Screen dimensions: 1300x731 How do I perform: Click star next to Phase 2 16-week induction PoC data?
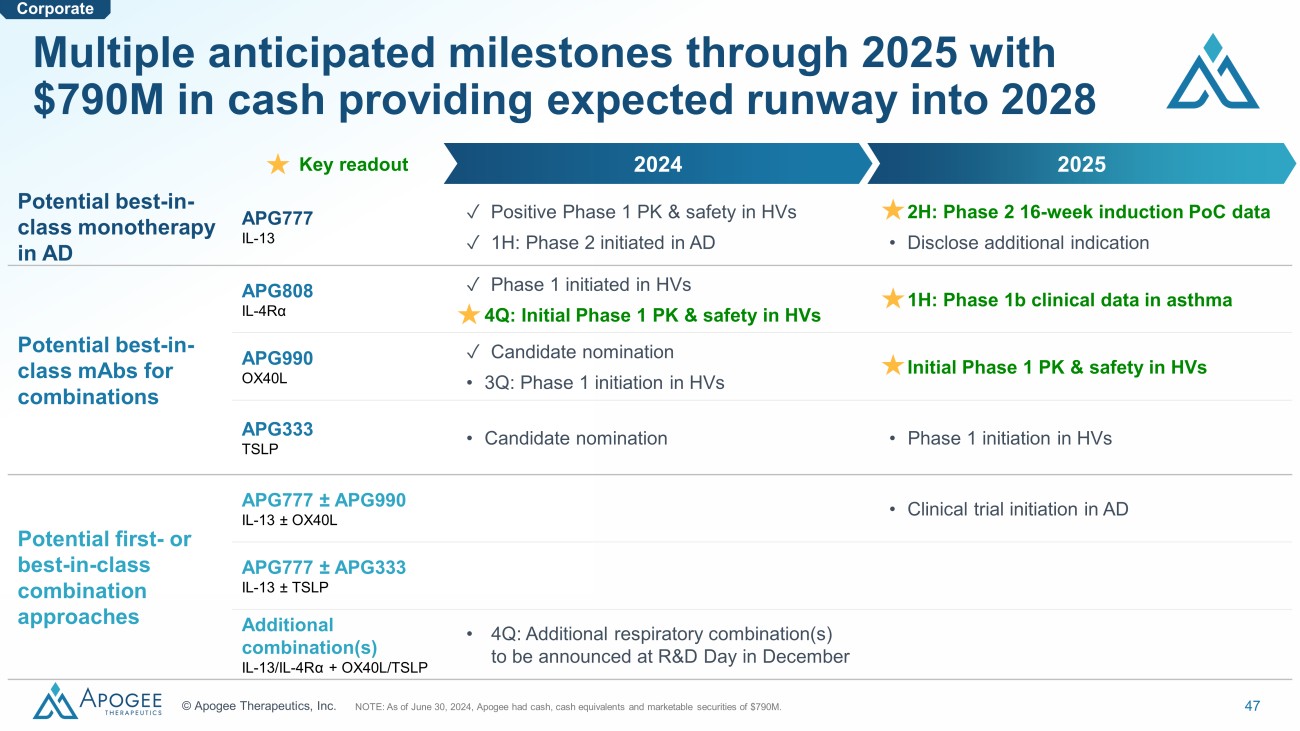tap(893, 211)
